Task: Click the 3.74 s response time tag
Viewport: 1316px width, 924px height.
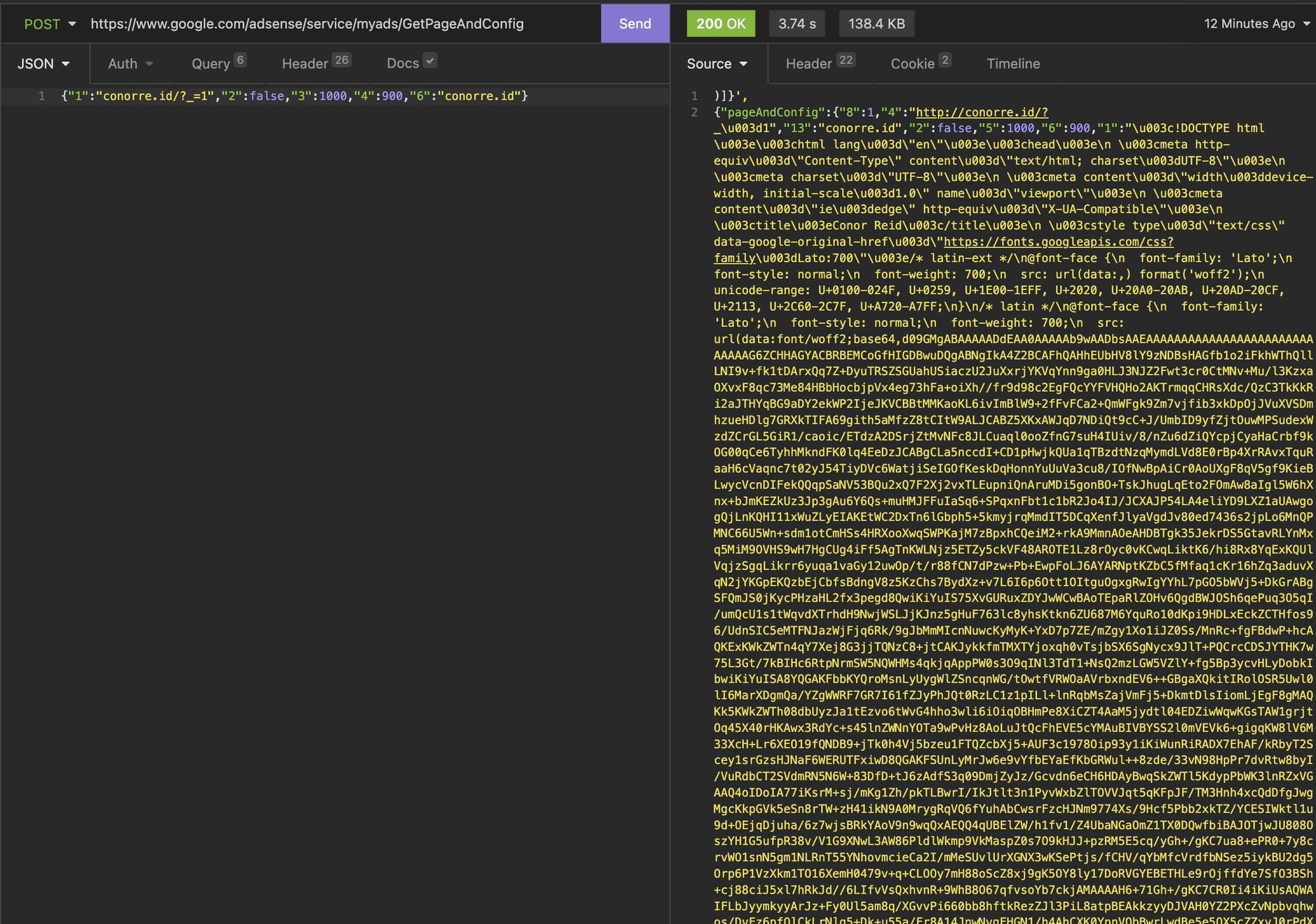Action: click(797, 24)
